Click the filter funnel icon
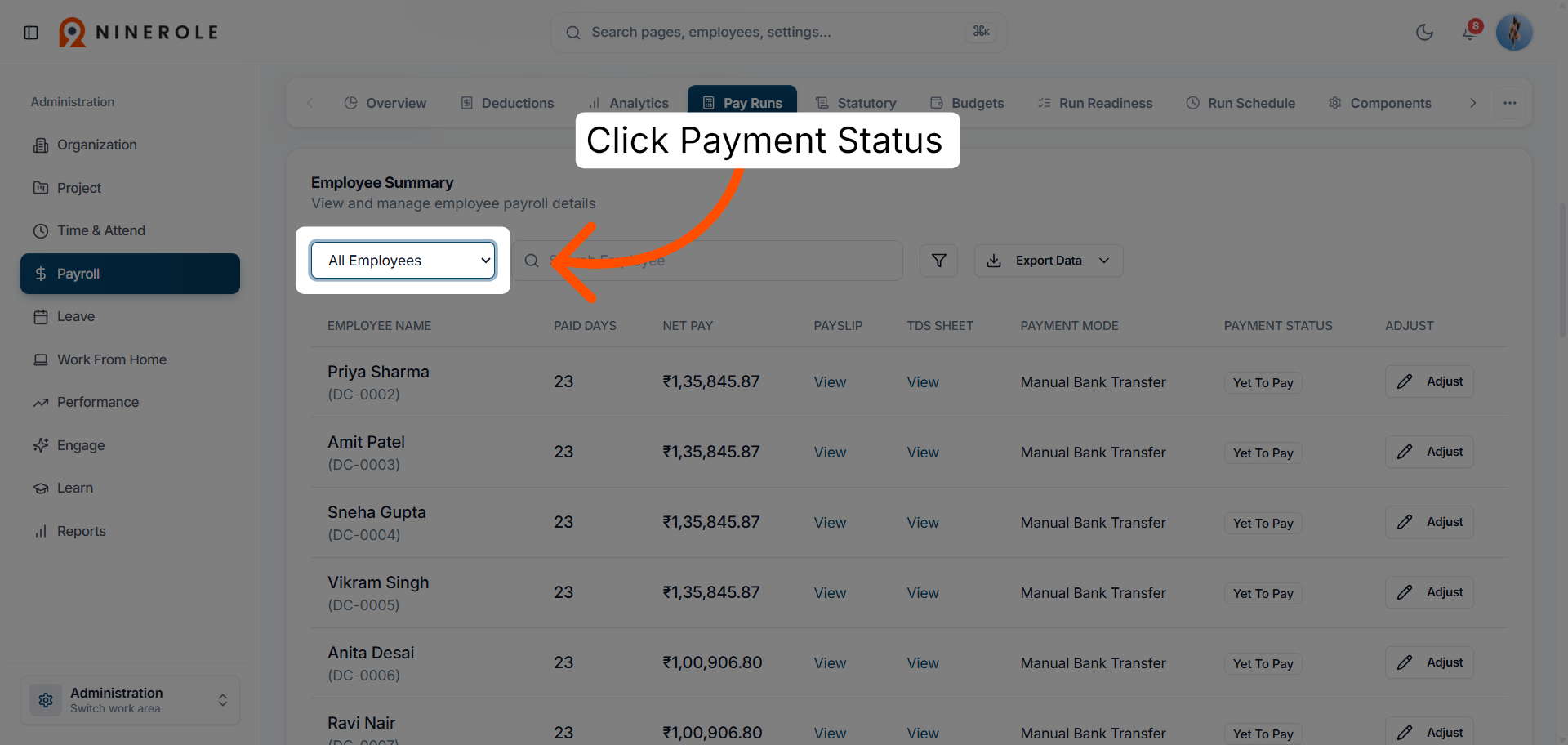1568x745 pixels. pos(939,261)
